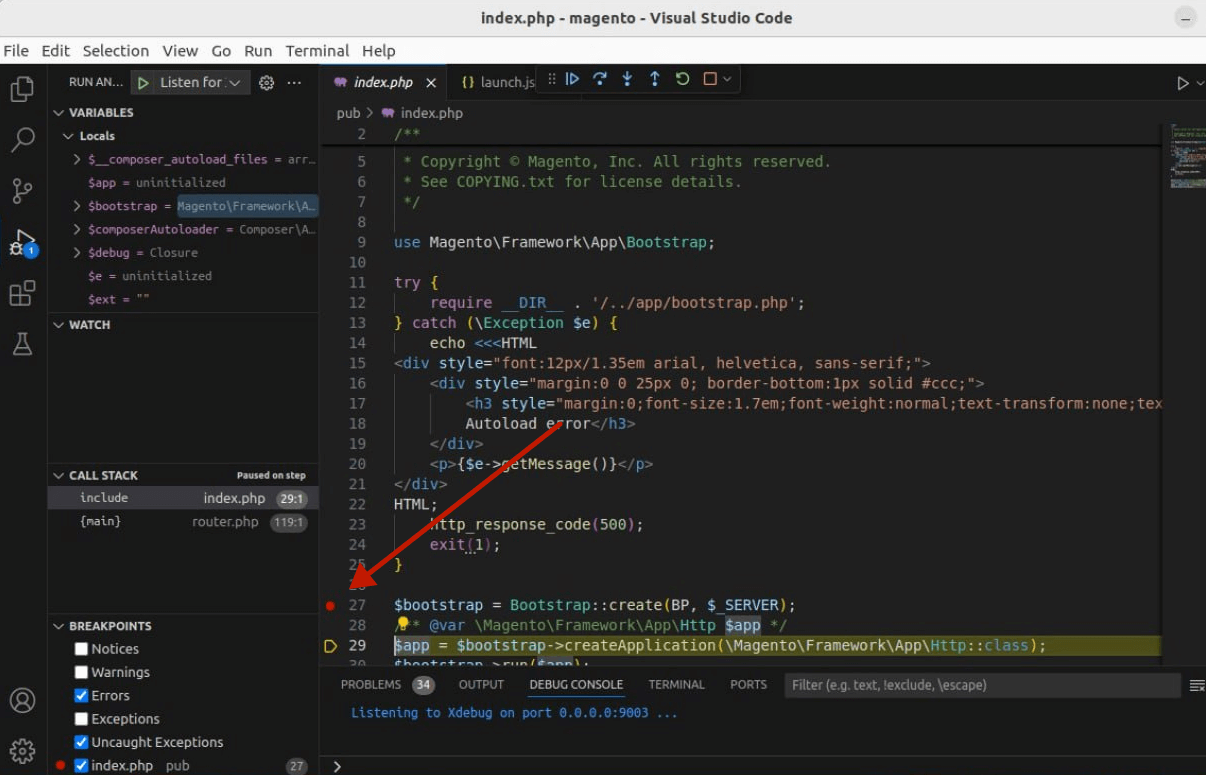Step Over in debug toolbar
This screenshot has height=775, width=1206.
tap(600, 79)
